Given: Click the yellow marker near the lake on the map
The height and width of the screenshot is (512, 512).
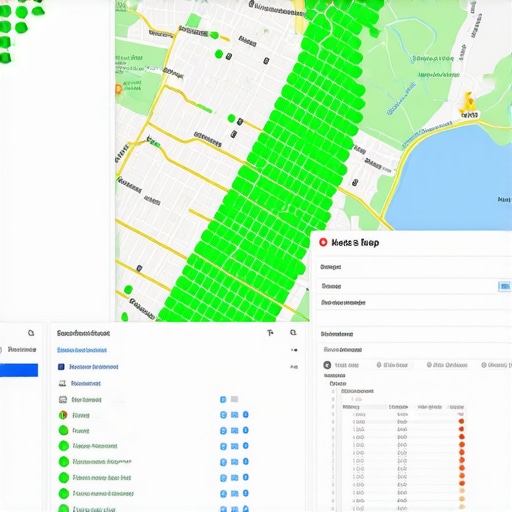Looking at the screenshot, I should click(468, 103).
